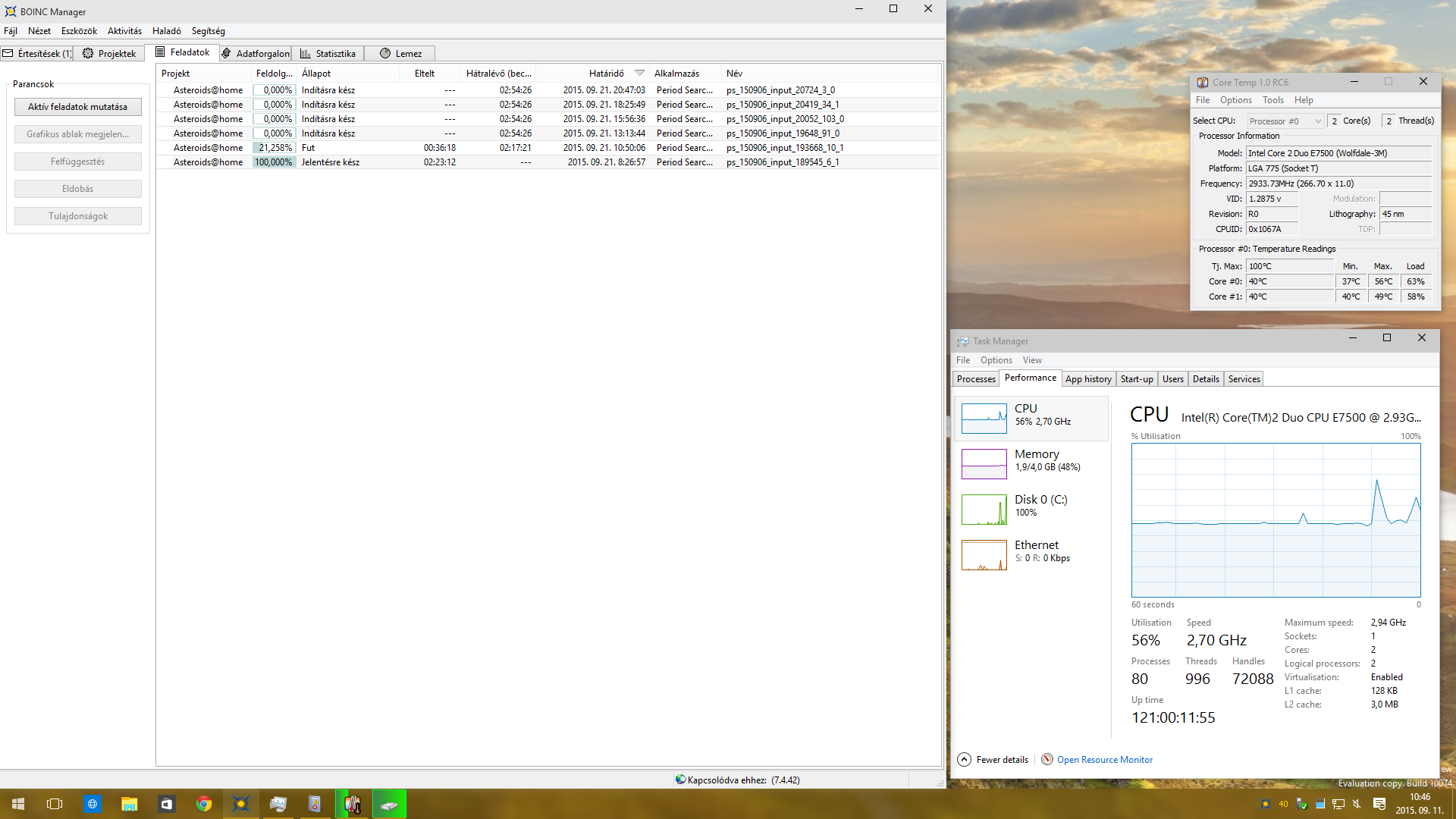Click the 100,000% progress bar row
This screenshot has height=819, width=1456.
(274, 162)
